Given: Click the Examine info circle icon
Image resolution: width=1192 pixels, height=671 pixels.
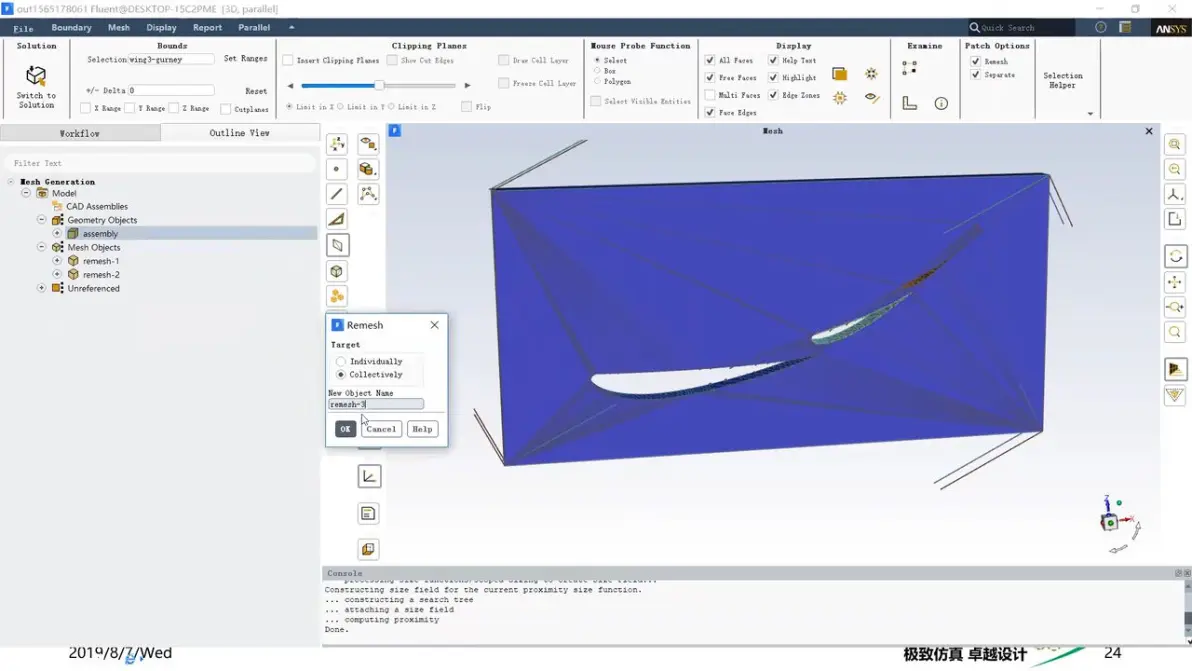Looking at the screenshot, I should (x=941, y=103).
